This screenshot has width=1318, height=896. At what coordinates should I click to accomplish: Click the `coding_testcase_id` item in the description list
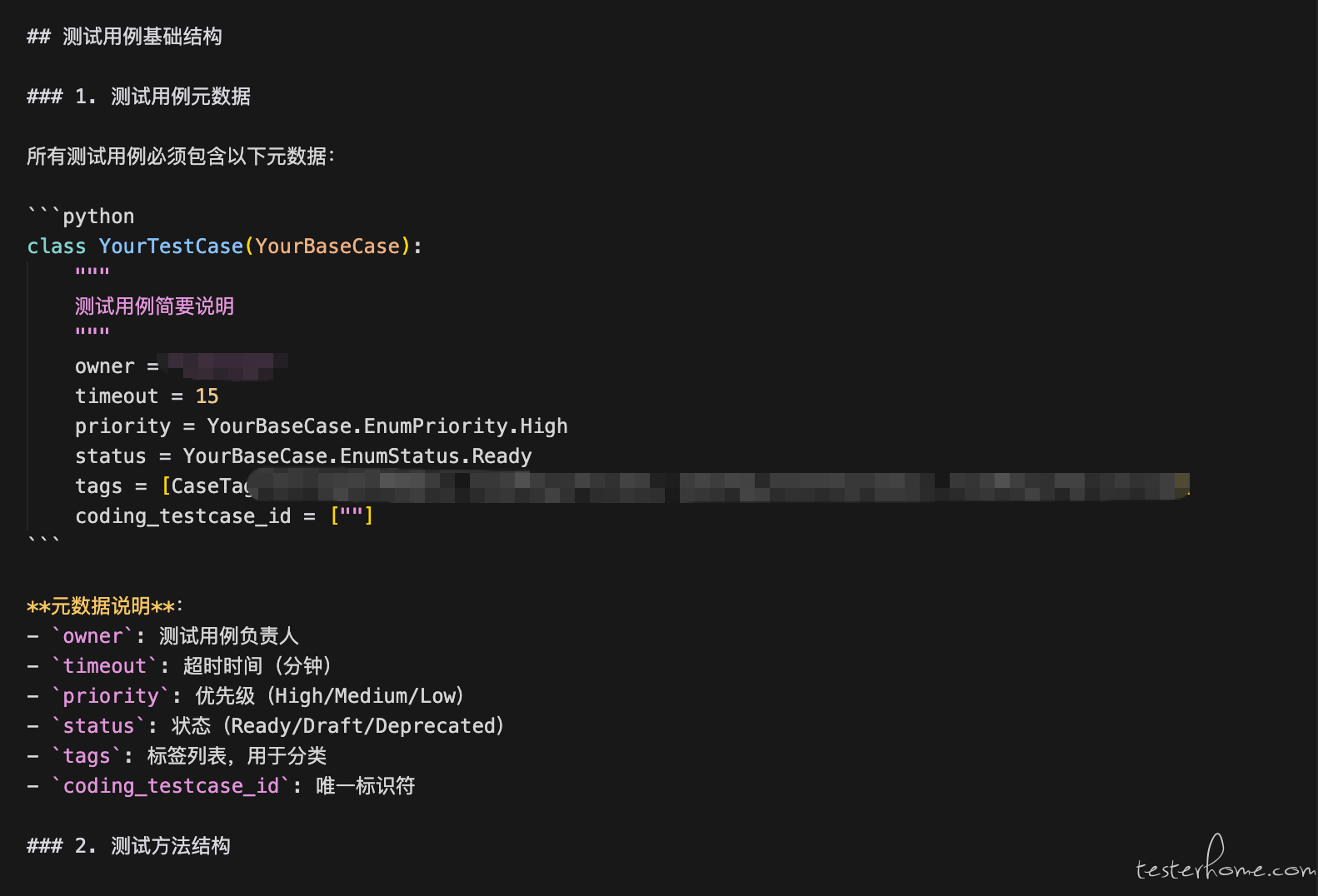coord(171,786)
